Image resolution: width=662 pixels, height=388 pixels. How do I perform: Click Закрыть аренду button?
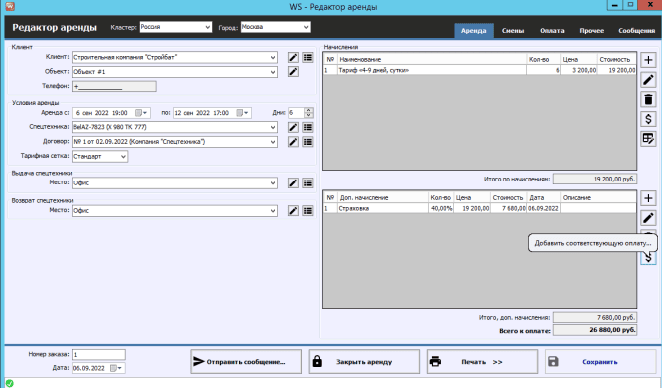[364, 362]
